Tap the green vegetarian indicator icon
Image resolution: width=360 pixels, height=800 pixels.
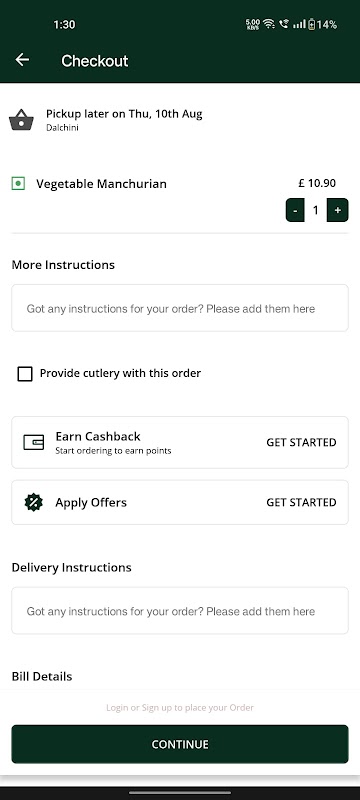tap(18, 183)
